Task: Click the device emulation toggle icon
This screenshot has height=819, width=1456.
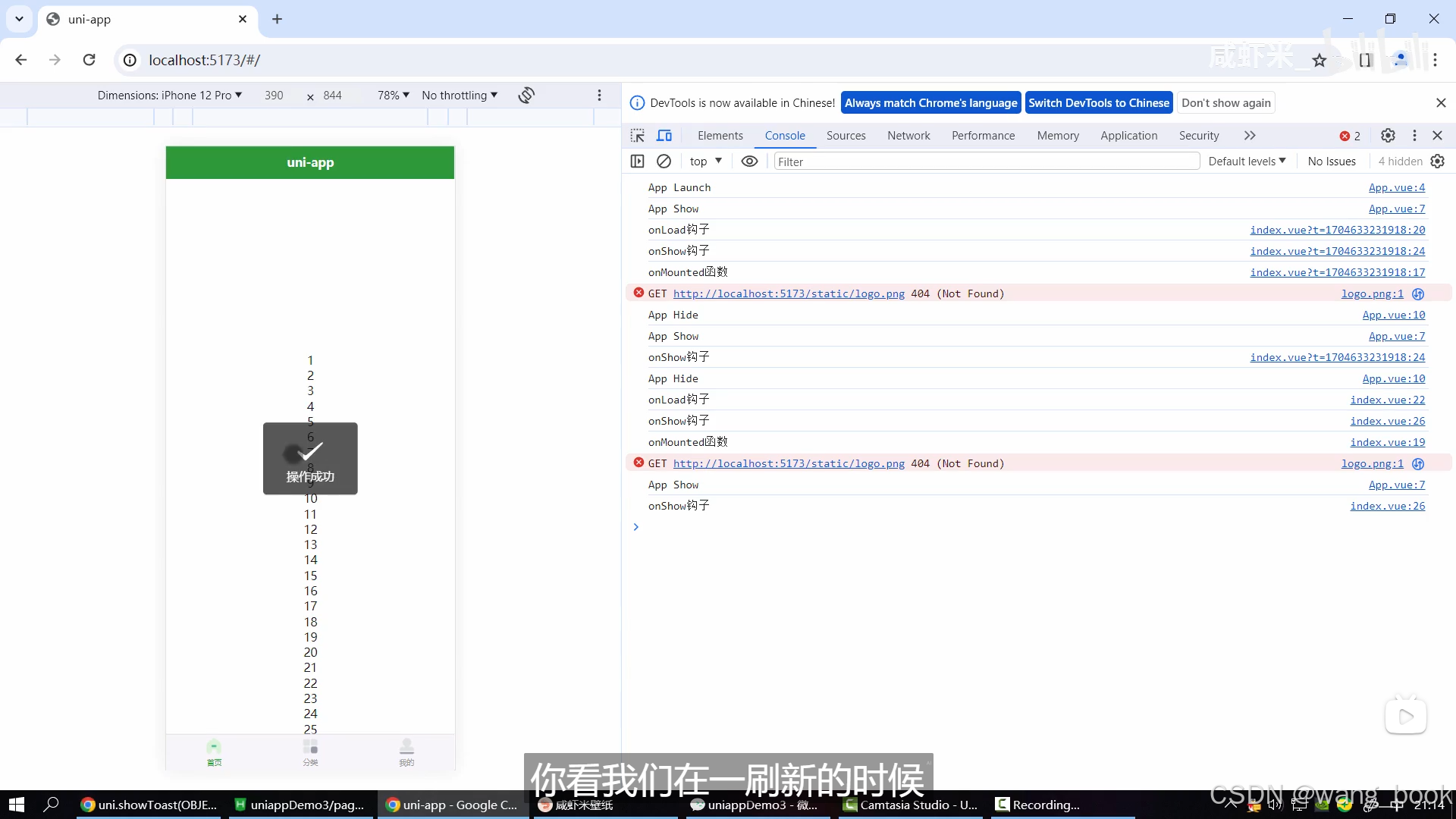Action: point(664,135)
